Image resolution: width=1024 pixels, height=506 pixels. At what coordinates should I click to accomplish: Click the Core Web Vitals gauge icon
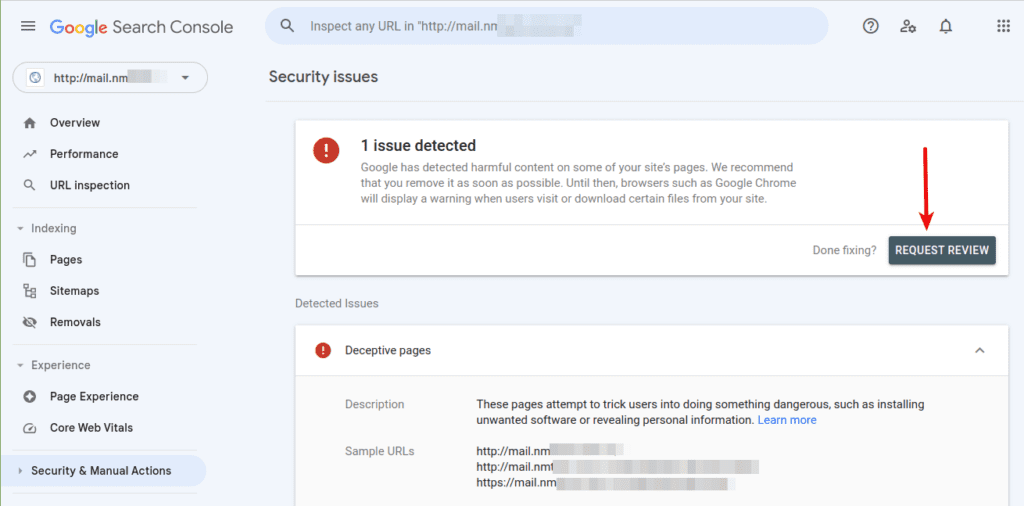(x=29, y=428)
